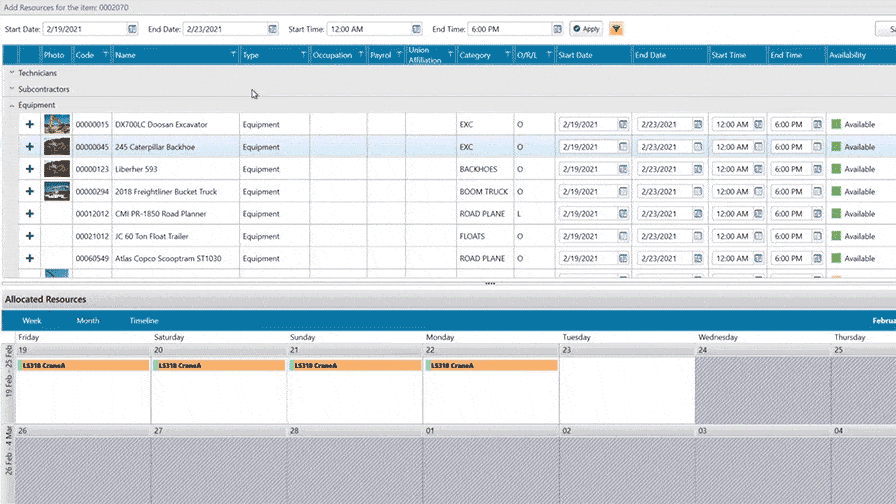Expand the Technicians group

click(12, 73)
